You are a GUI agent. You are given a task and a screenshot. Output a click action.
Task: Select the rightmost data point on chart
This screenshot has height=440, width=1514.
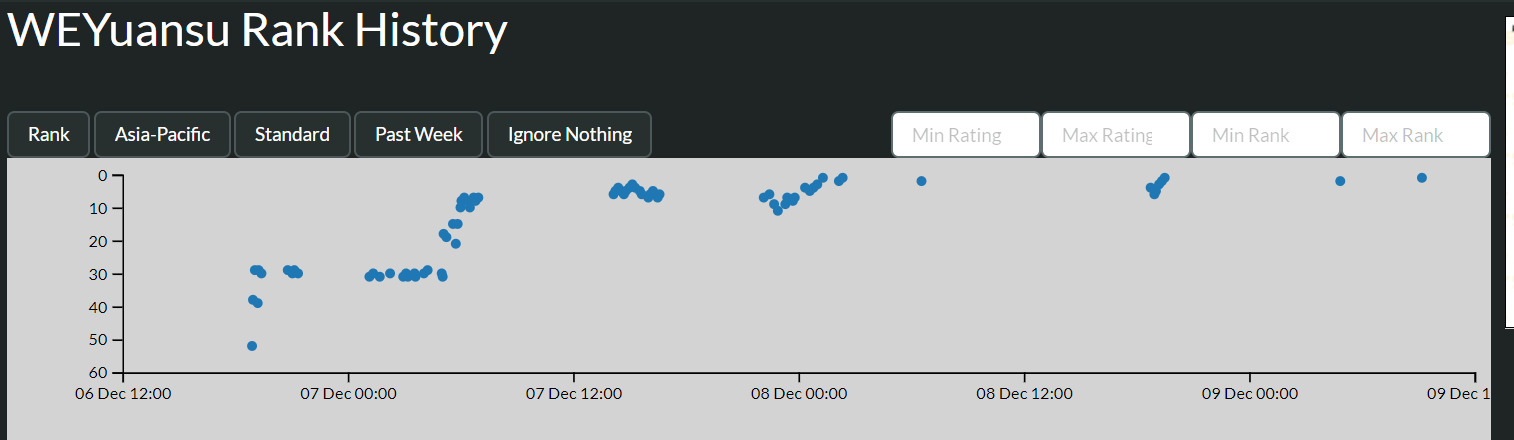1421,178
